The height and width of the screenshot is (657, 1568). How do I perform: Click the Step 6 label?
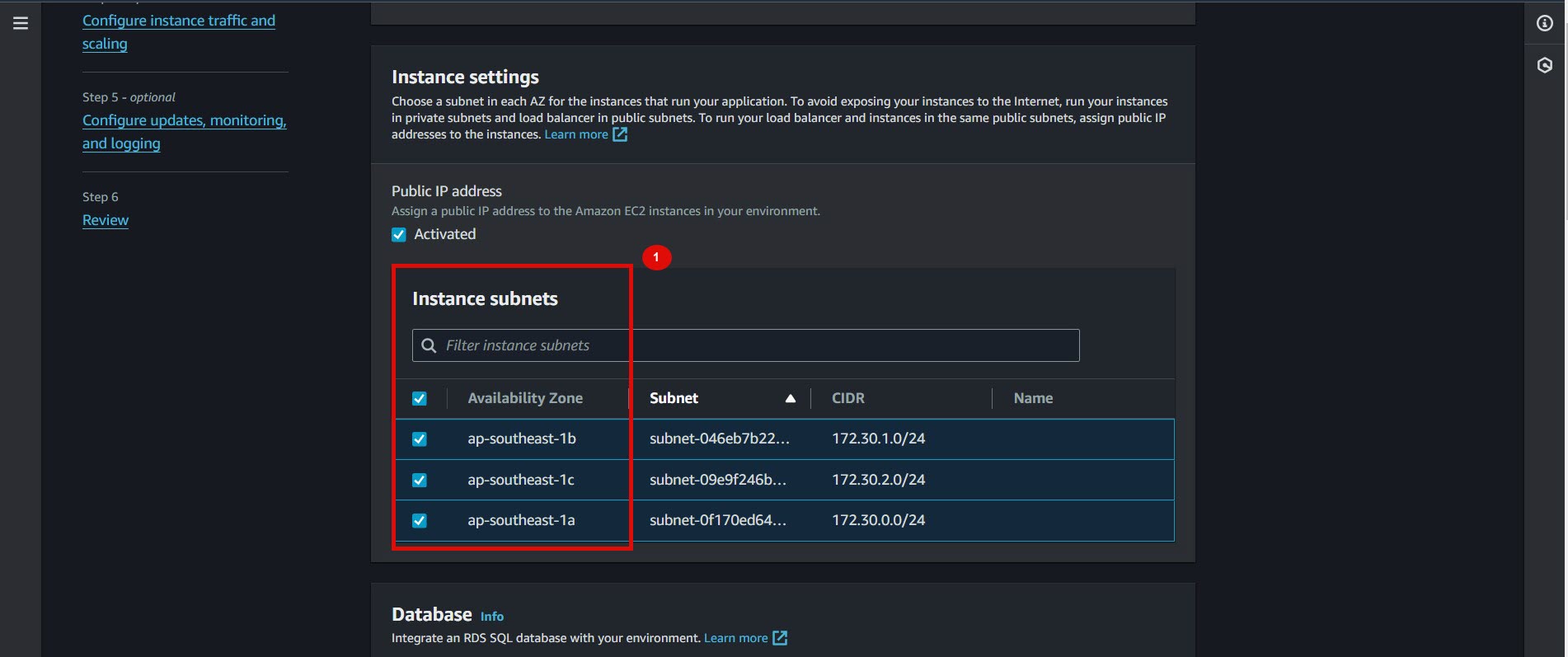point(101,197)
